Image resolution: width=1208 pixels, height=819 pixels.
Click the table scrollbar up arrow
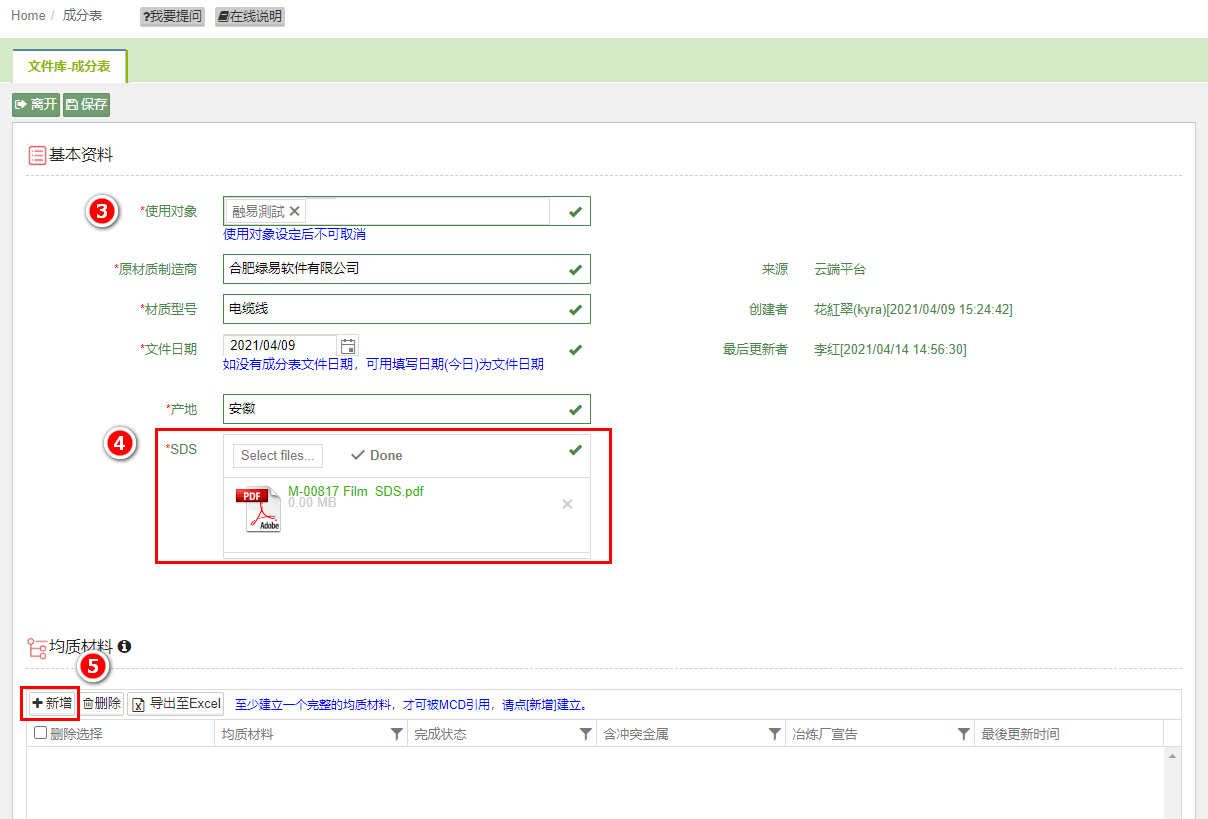(1173, 756)
